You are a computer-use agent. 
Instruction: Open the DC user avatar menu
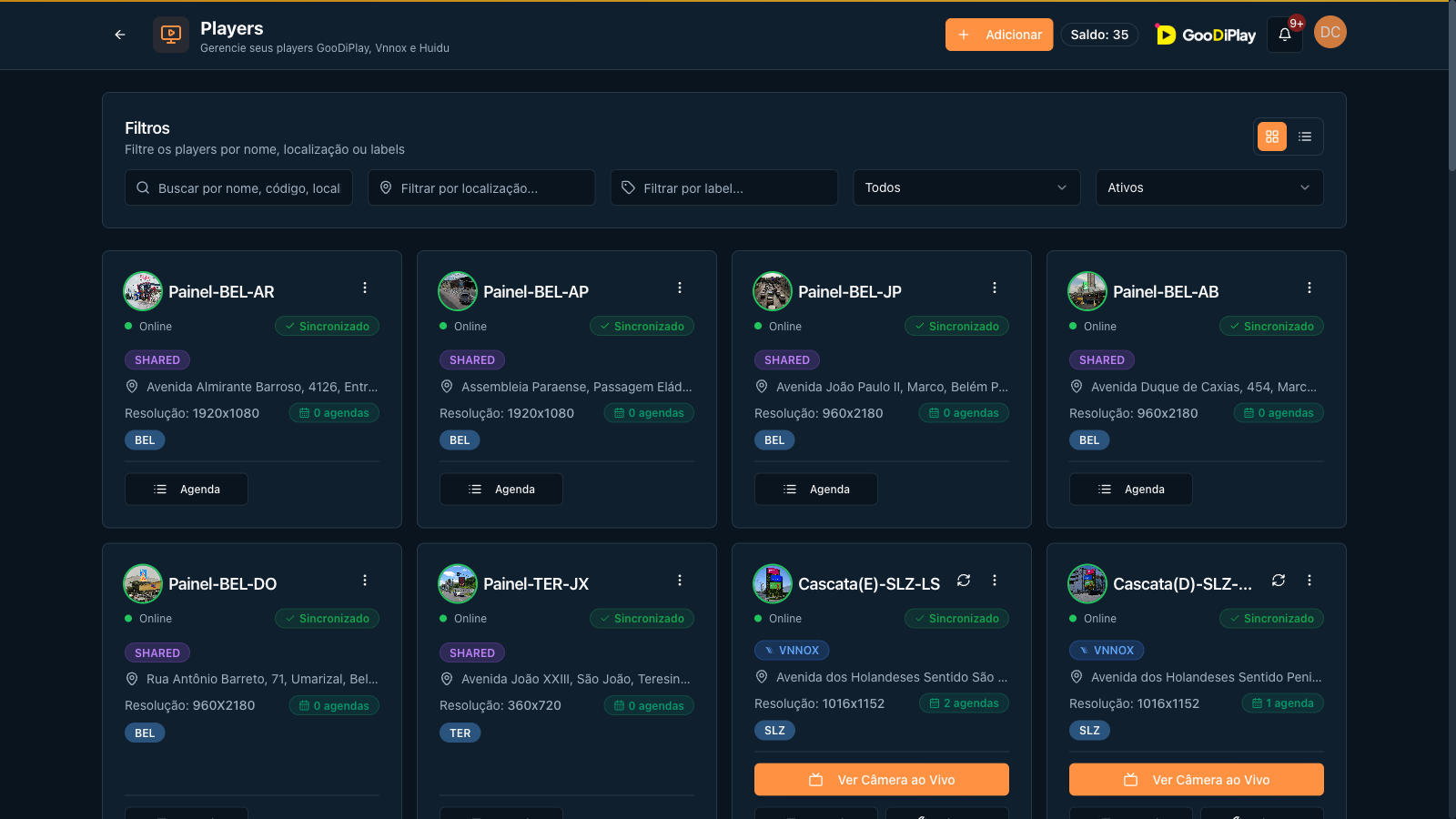1330,32
